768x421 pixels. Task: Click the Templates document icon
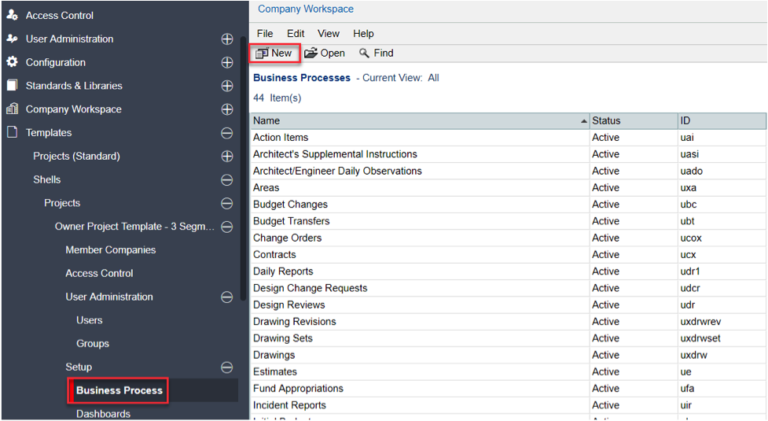click(x=12, y=132)
